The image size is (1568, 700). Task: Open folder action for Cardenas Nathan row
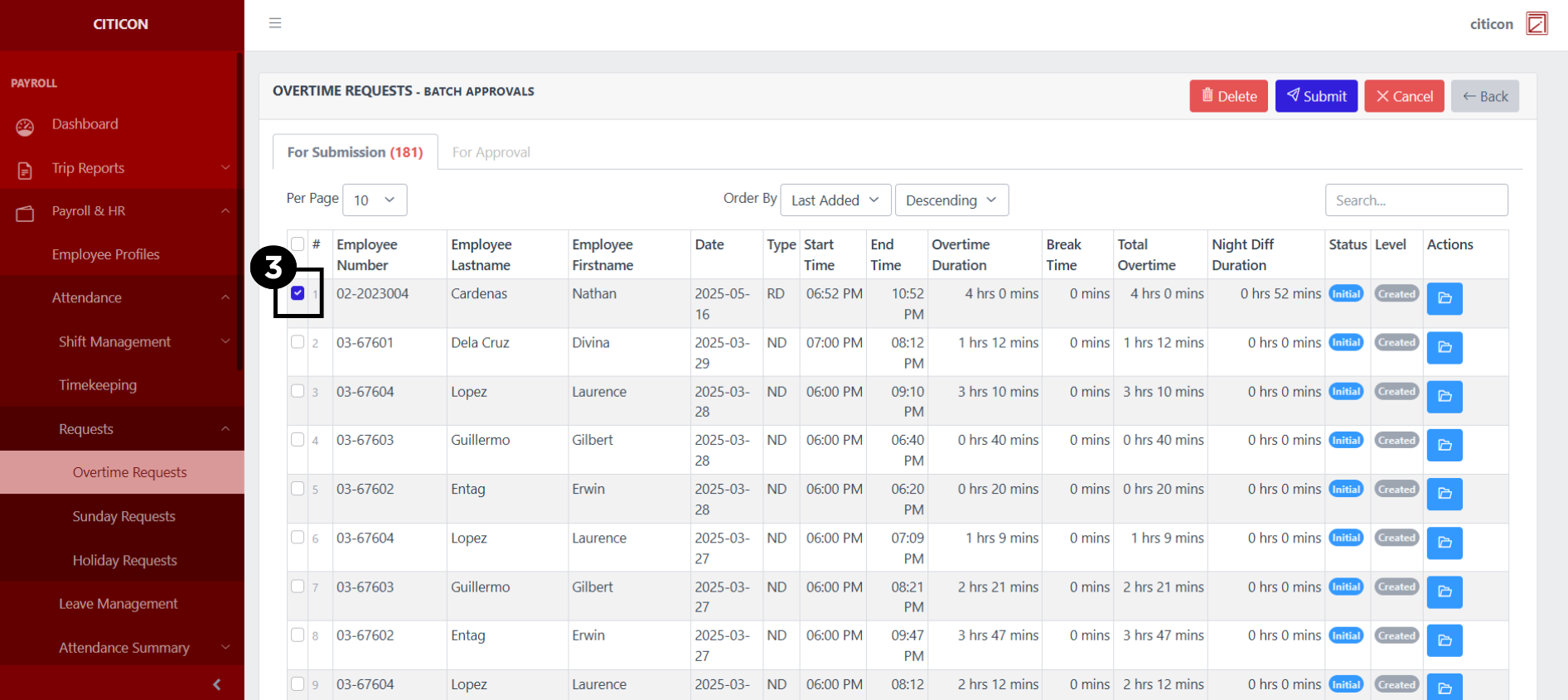pyautogui.click(x=1444, y=299)
